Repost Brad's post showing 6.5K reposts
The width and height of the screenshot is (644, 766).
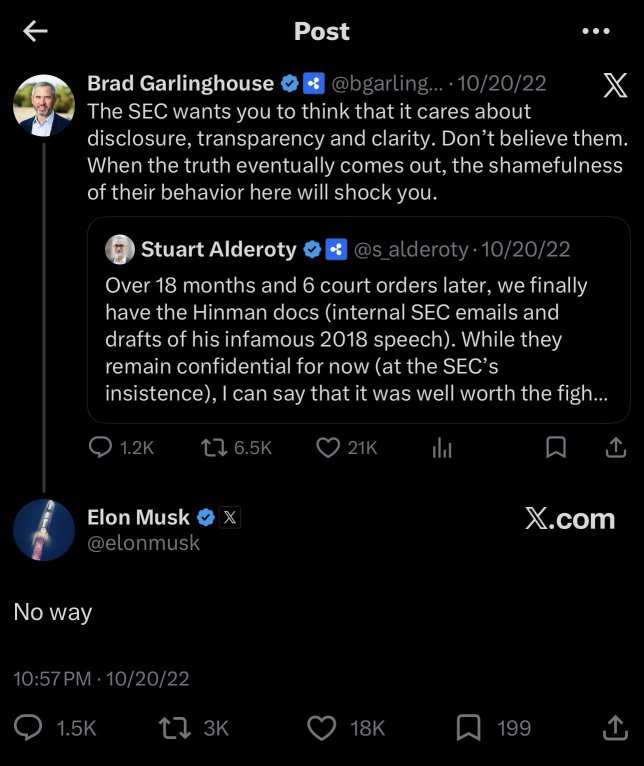click(x=237, y=447)
